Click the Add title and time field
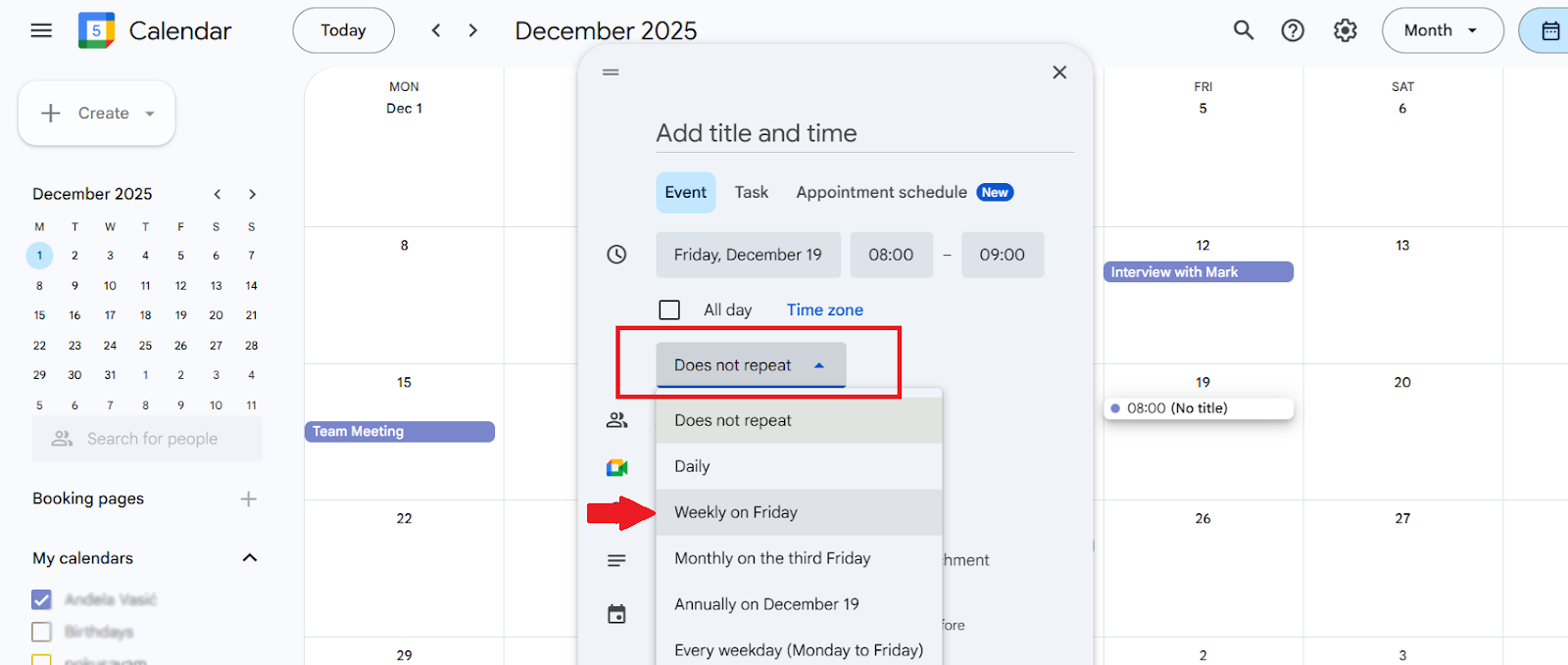The height and width of the screenshot is (665, 1568). (x=864, y=133)
